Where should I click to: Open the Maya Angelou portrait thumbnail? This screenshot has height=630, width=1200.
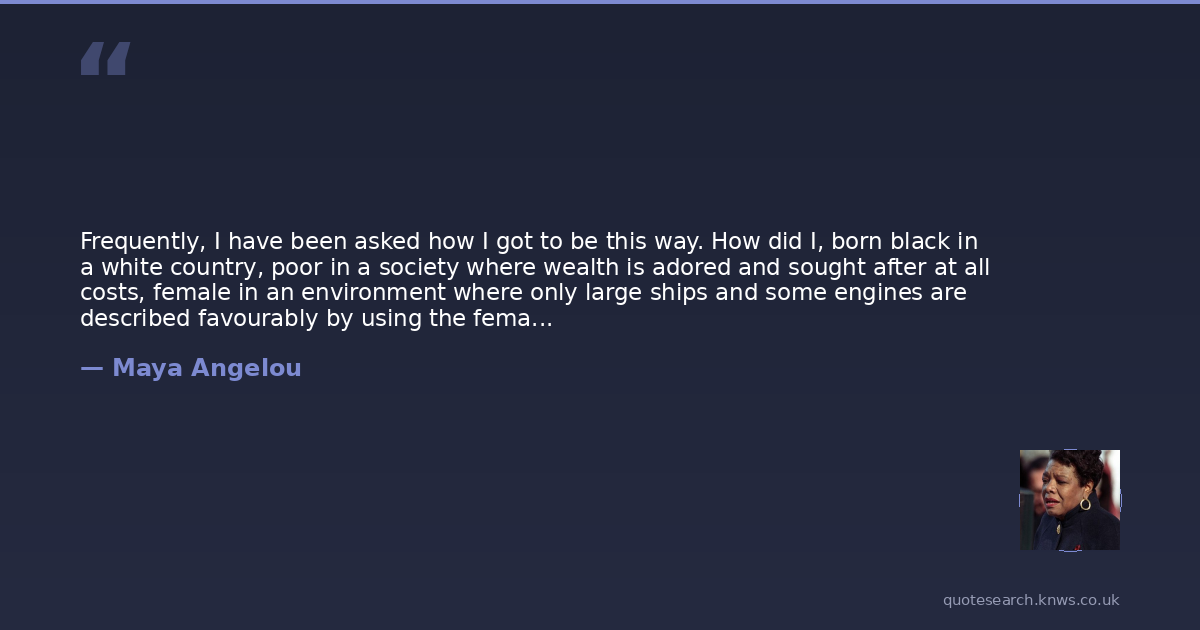(x=1069, y=499)
